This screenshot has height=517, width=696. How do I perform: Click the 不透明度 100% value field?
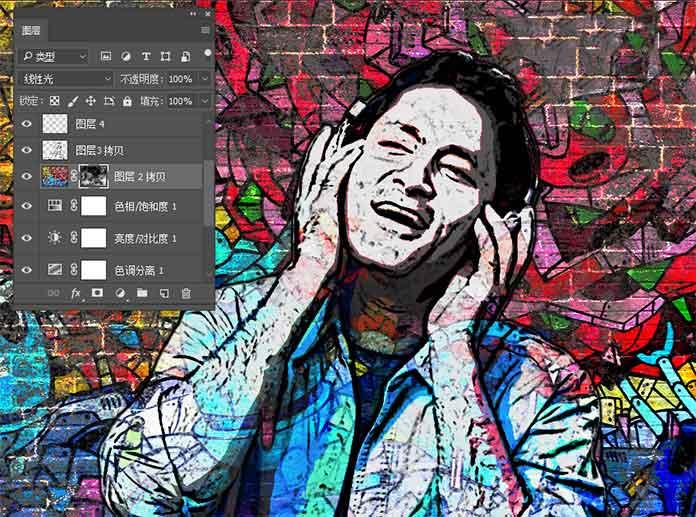(x=180, y=79)
